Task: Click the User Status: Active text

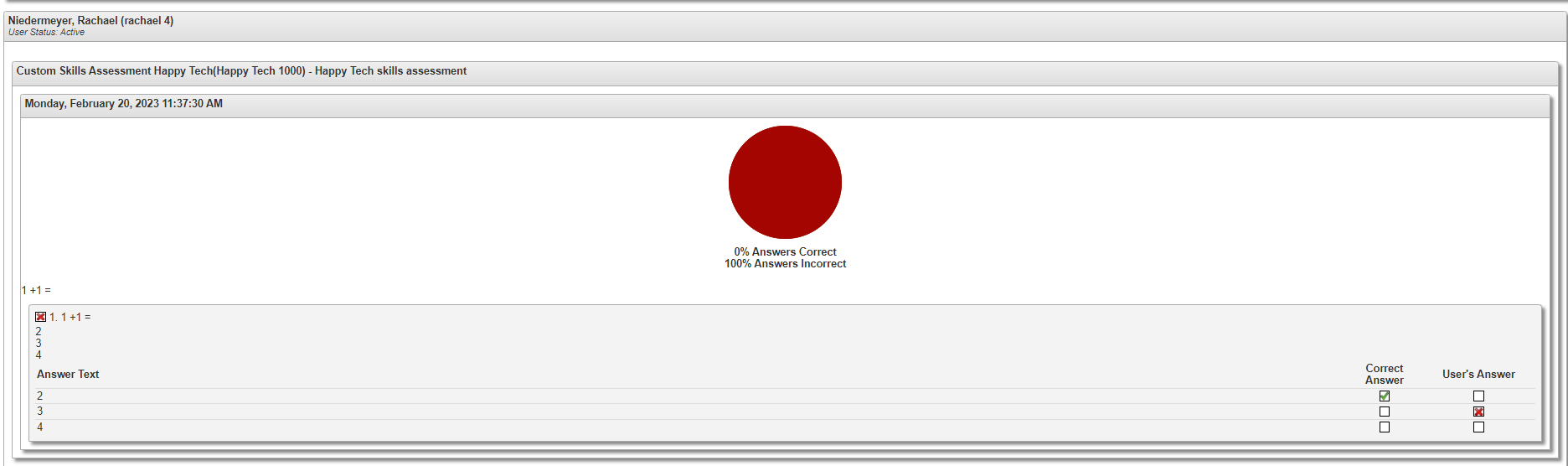Action: [46, 33]
